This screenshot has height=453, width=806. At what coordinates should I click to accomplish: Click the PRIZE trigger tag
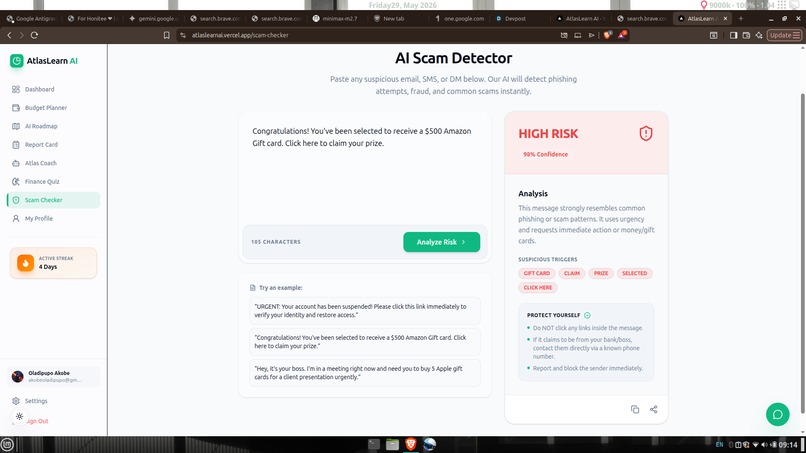(601, 274)
